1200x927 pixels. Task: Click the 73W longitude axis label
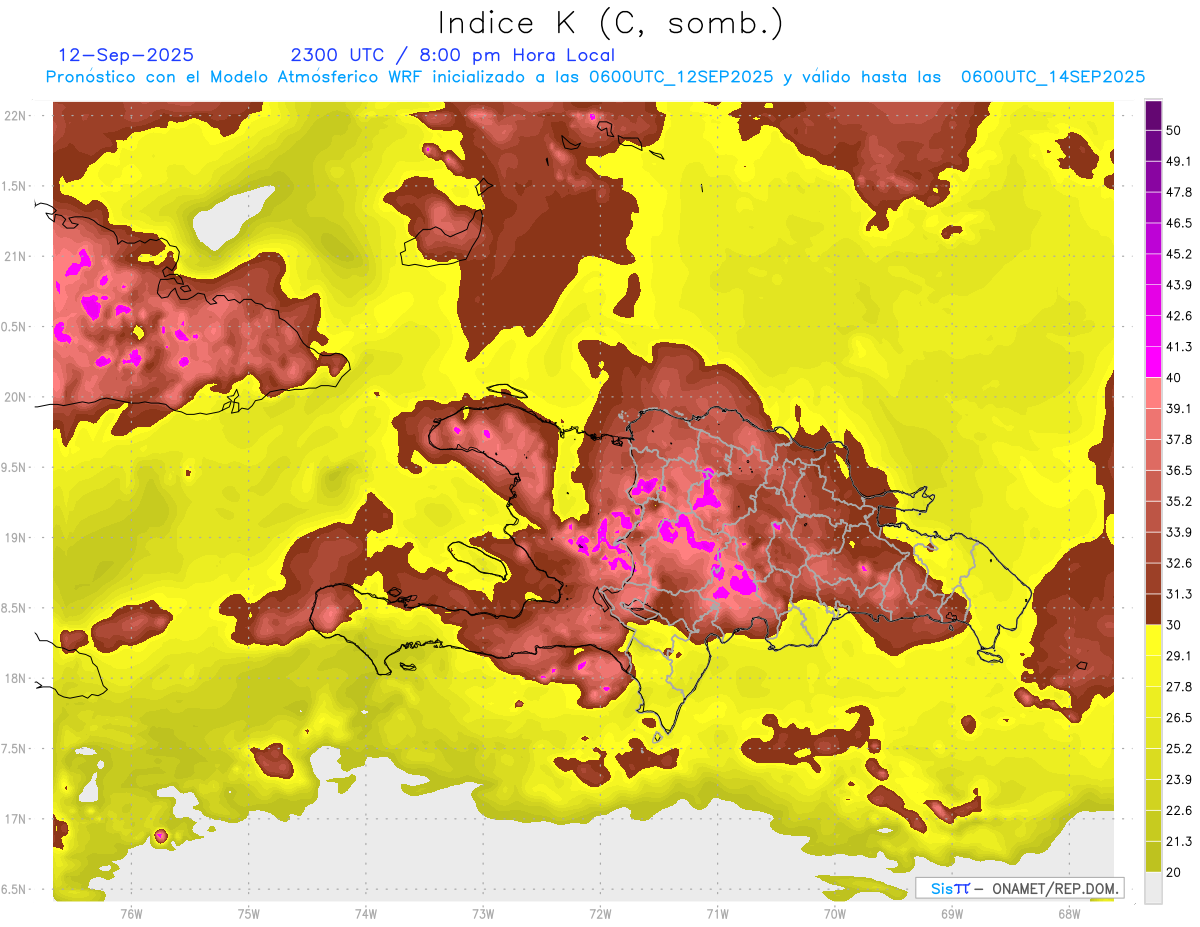coord(483,913)
